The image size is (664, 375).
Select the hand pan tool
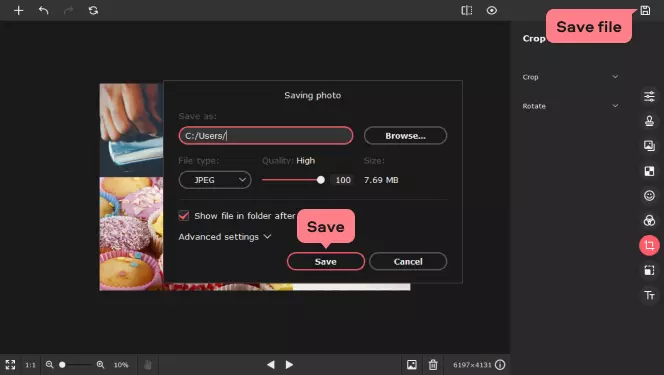(x=148, y=365)
